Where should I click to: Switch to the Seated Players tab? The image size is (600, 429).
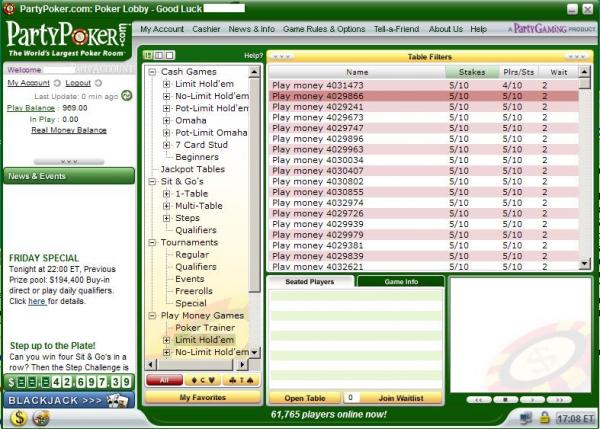click(x=310, y=282)
